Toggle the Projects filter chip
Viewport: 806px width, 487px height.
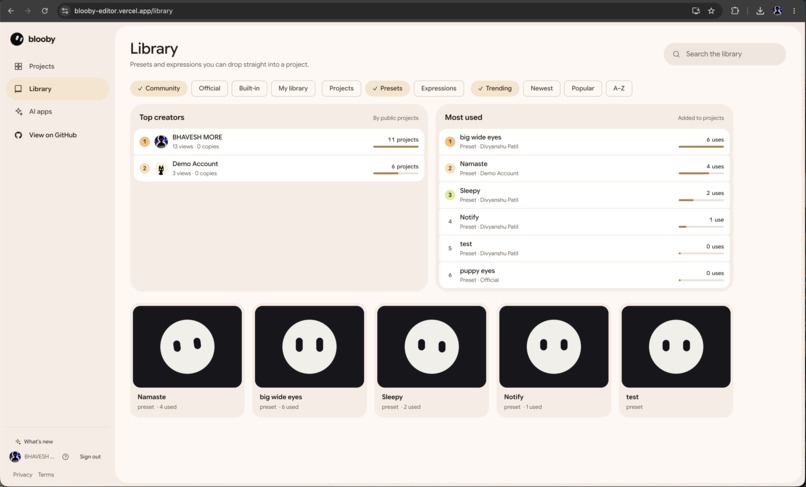tap(341, 88)
